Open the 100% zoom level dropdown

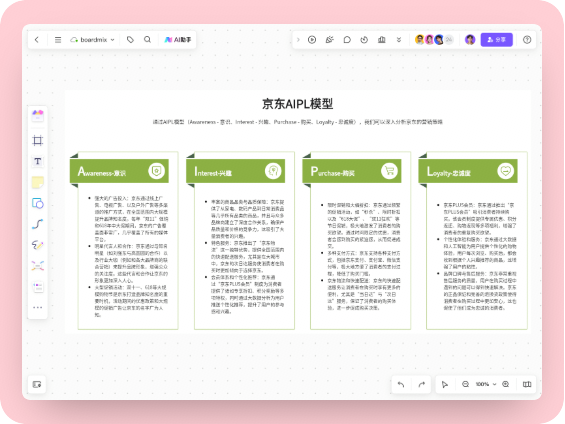pyautogui.click(x=486, y=384)
